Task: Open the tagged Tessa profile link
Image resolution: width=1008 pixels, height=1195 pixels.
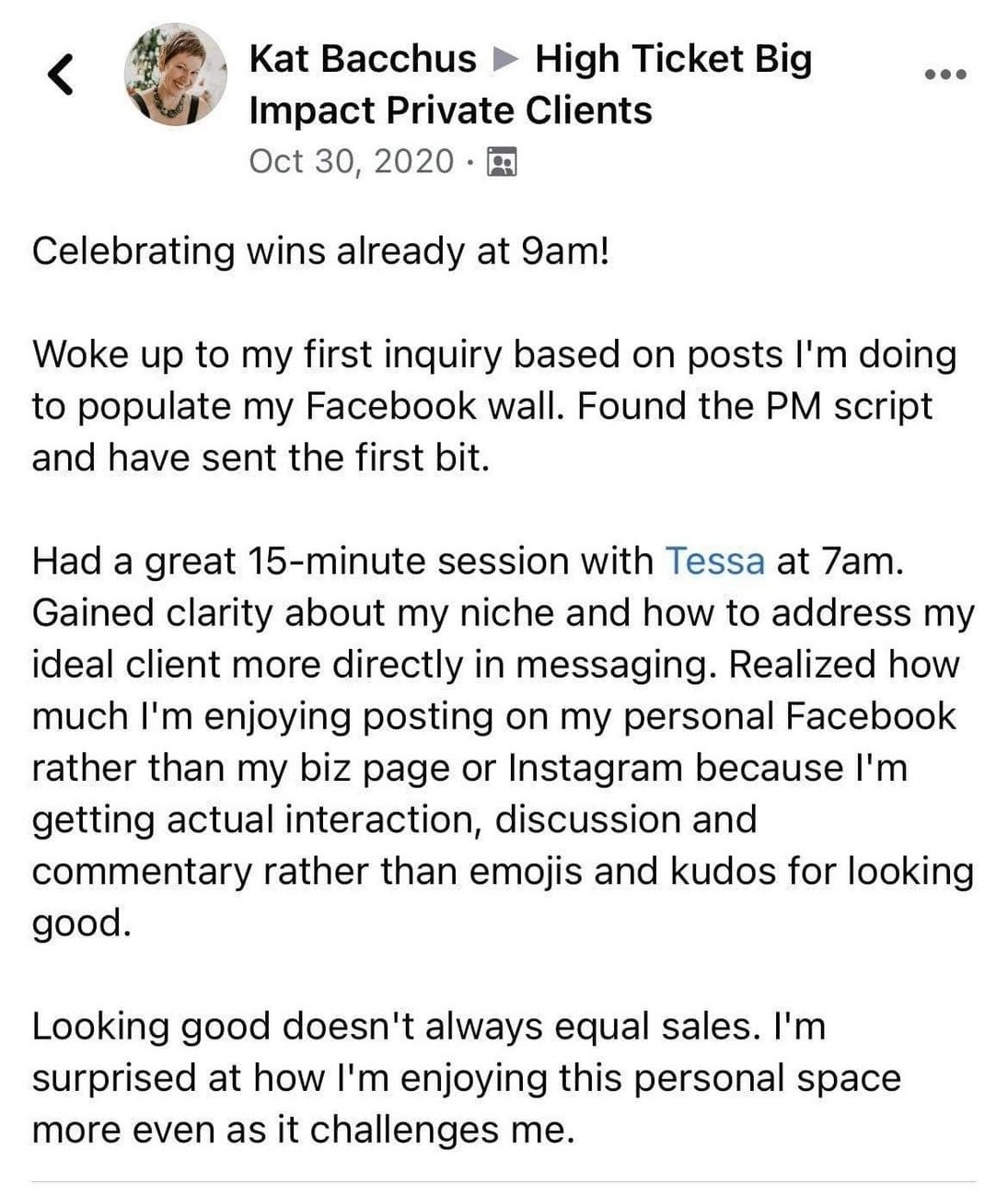Action: [x=714, y=561]
